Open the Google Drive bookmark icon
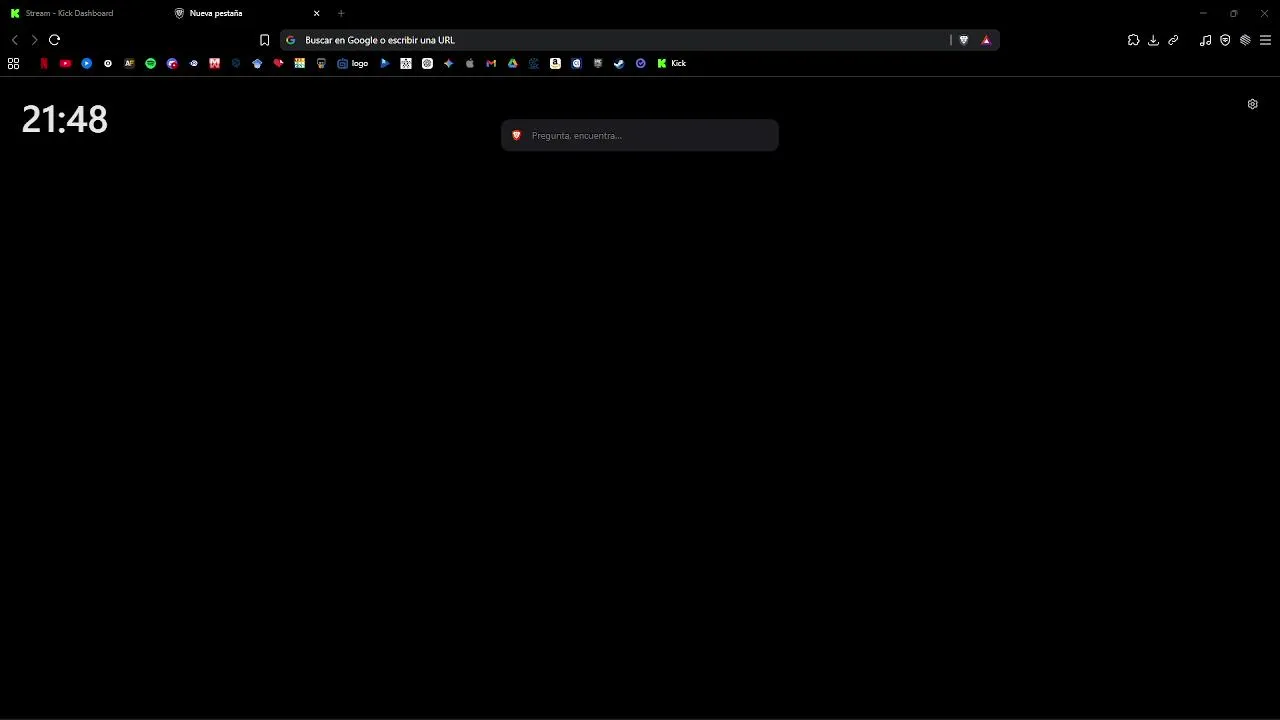The height and width of the screenshot is (720, 1280). pyautogui.click(x=513, y=63)
